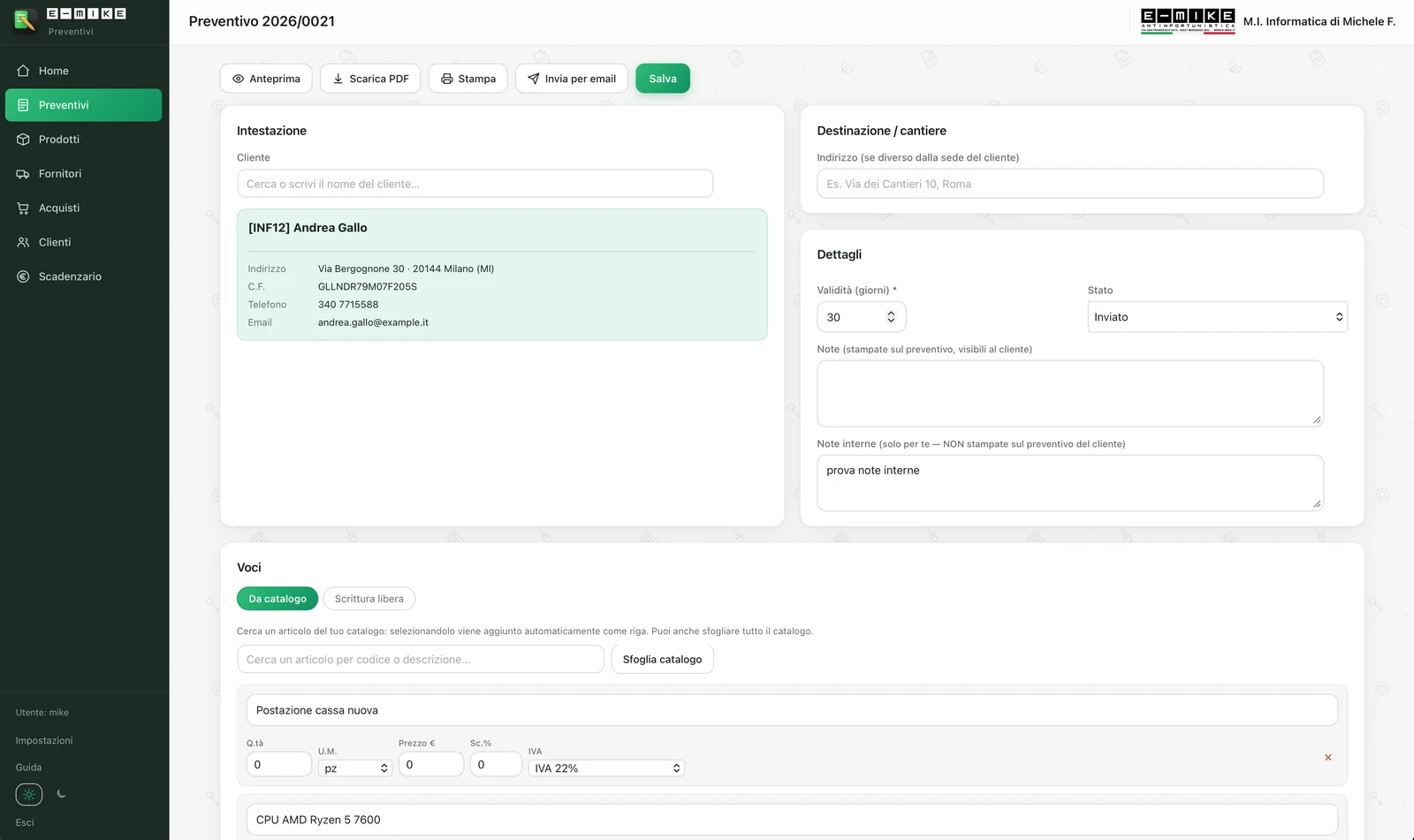This screenshot has width=1414, height=840.
Task: Click the eye icon on Anteprima button
Action: tap(238, 79)
